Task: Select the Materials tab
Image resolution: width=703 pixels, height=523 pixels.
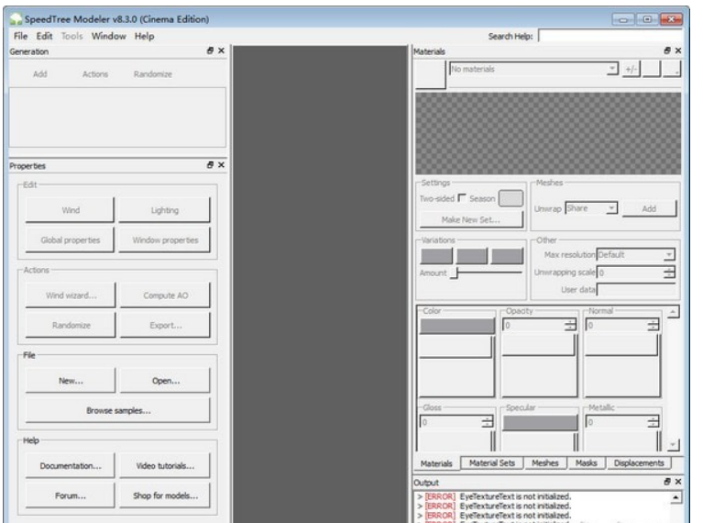Action: tap(436, 463)
